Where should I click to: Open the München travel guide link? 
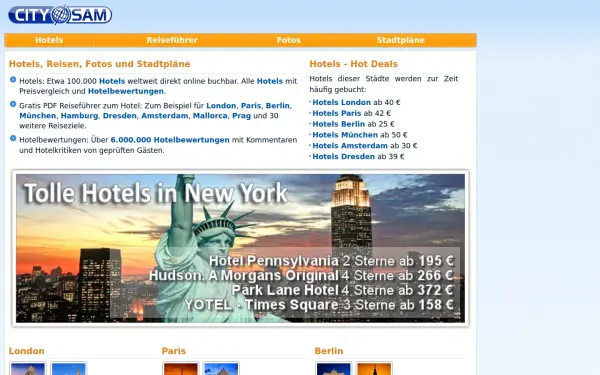pyautogui.click(x=38, y=116)
